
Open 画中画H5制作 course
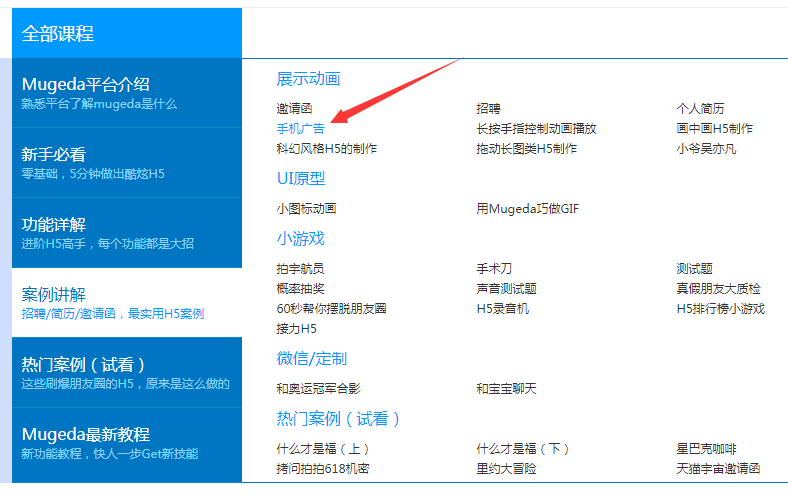pyautogui.click(x=714, y=129)
